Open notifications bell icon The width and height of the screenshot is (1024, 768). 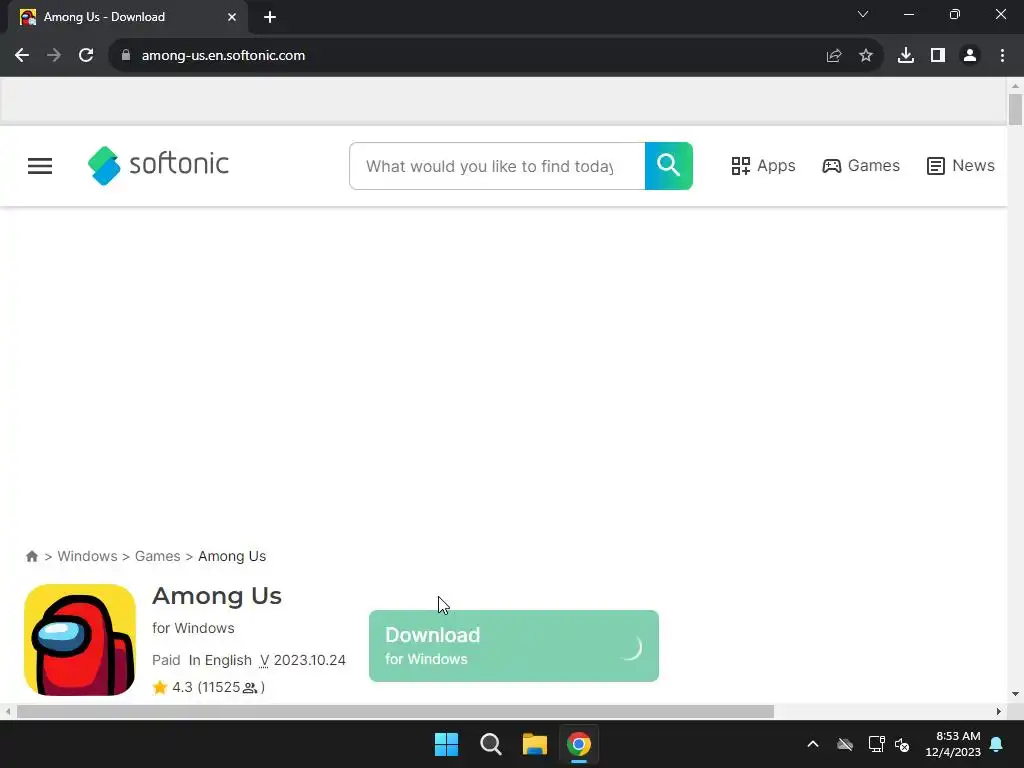point(997,744)
